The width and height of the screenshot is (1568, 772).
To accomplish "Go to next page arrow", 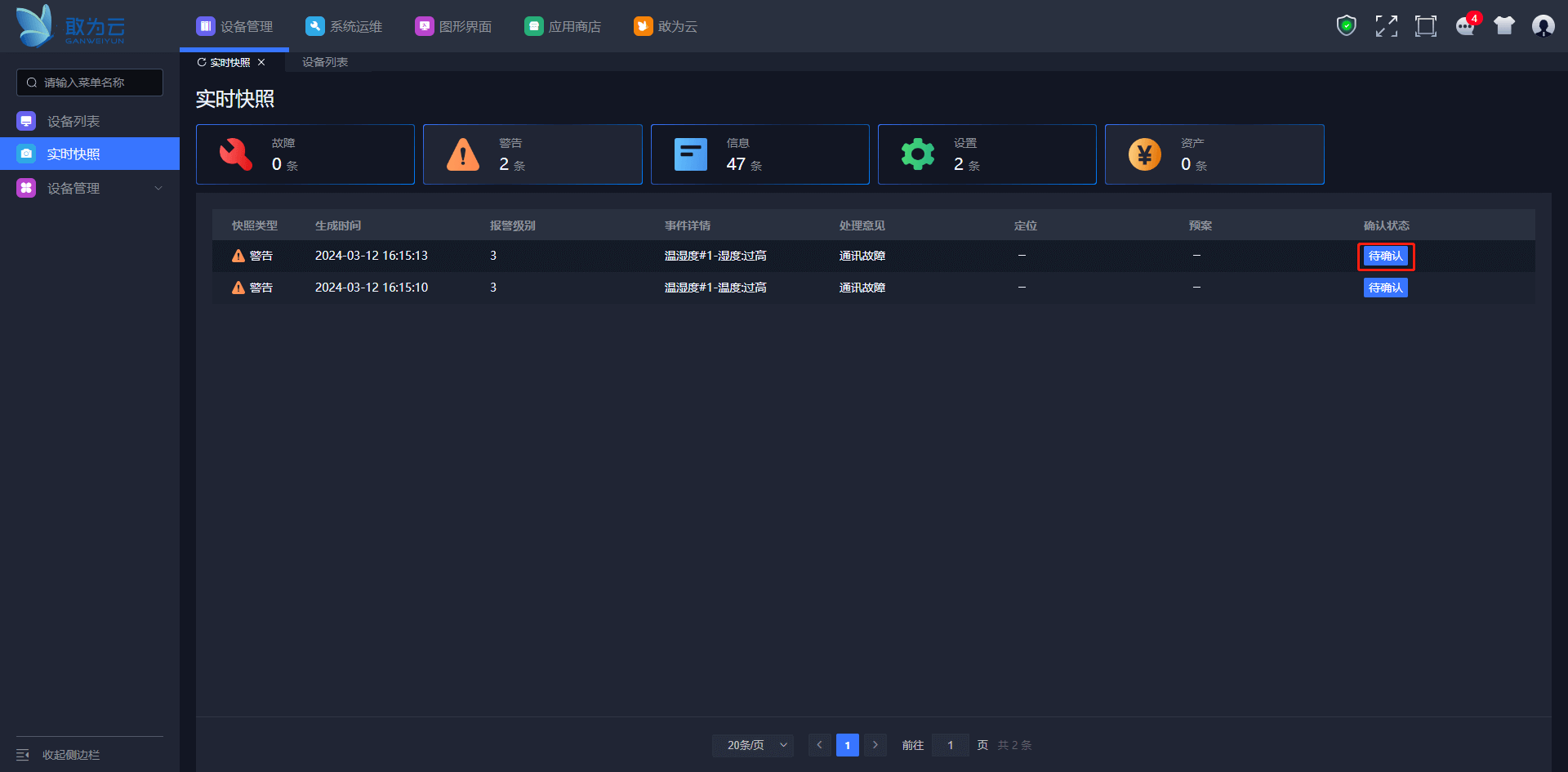I will [x=875, y=745].
